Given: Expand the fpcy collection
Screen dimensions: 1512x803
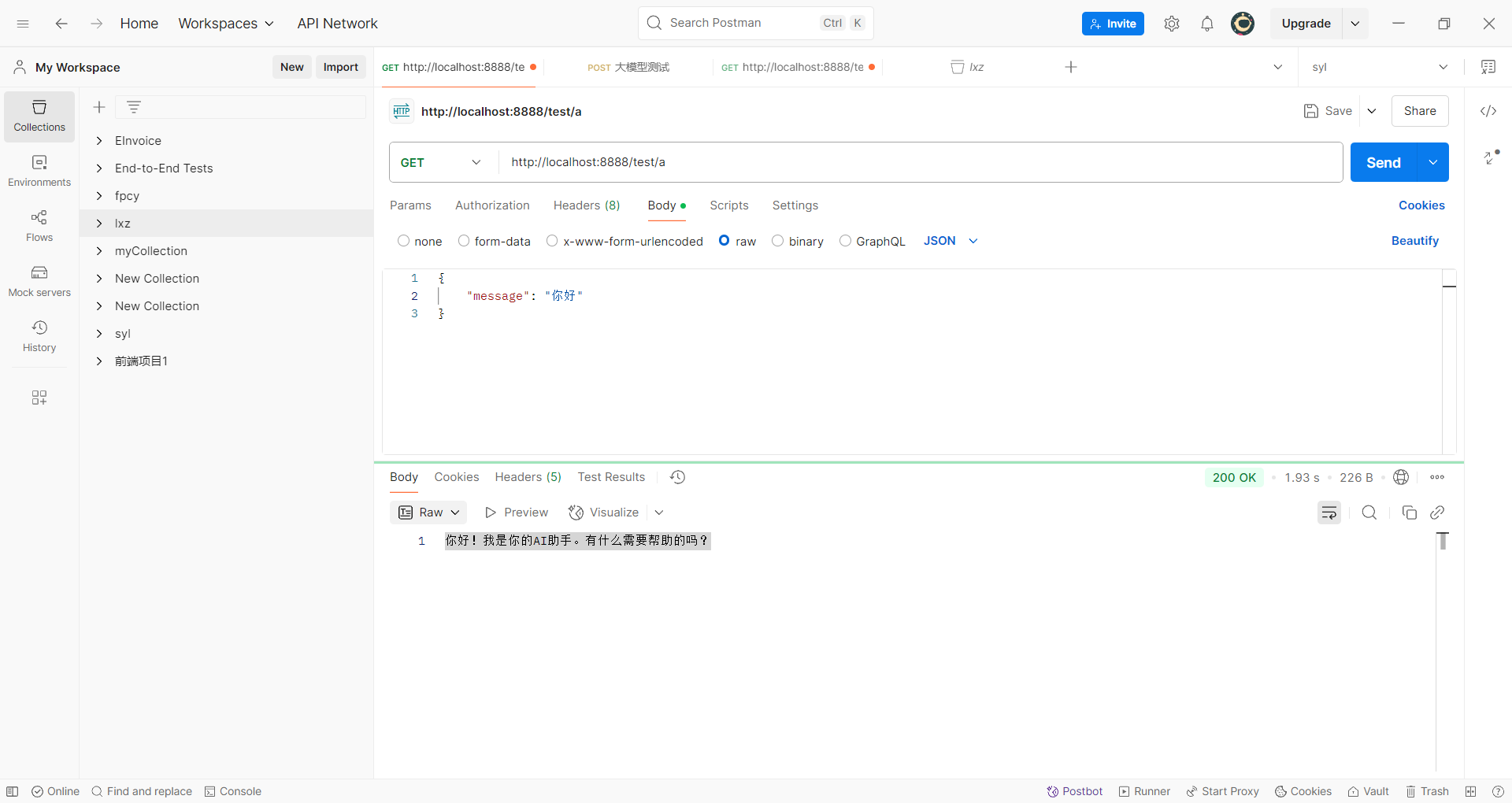Looking at the screenshot, I should (99, 196).
